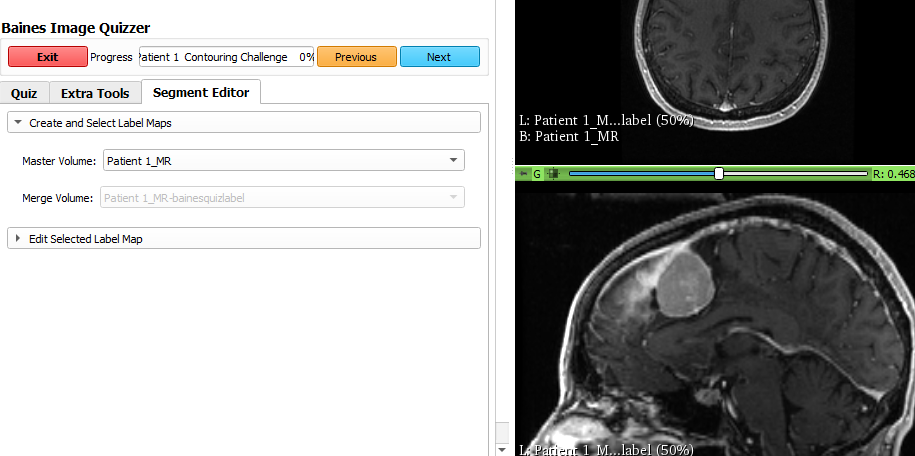915x456 pixels.
Task: Switch to the Quiz tab
Action: pos(24,93)
